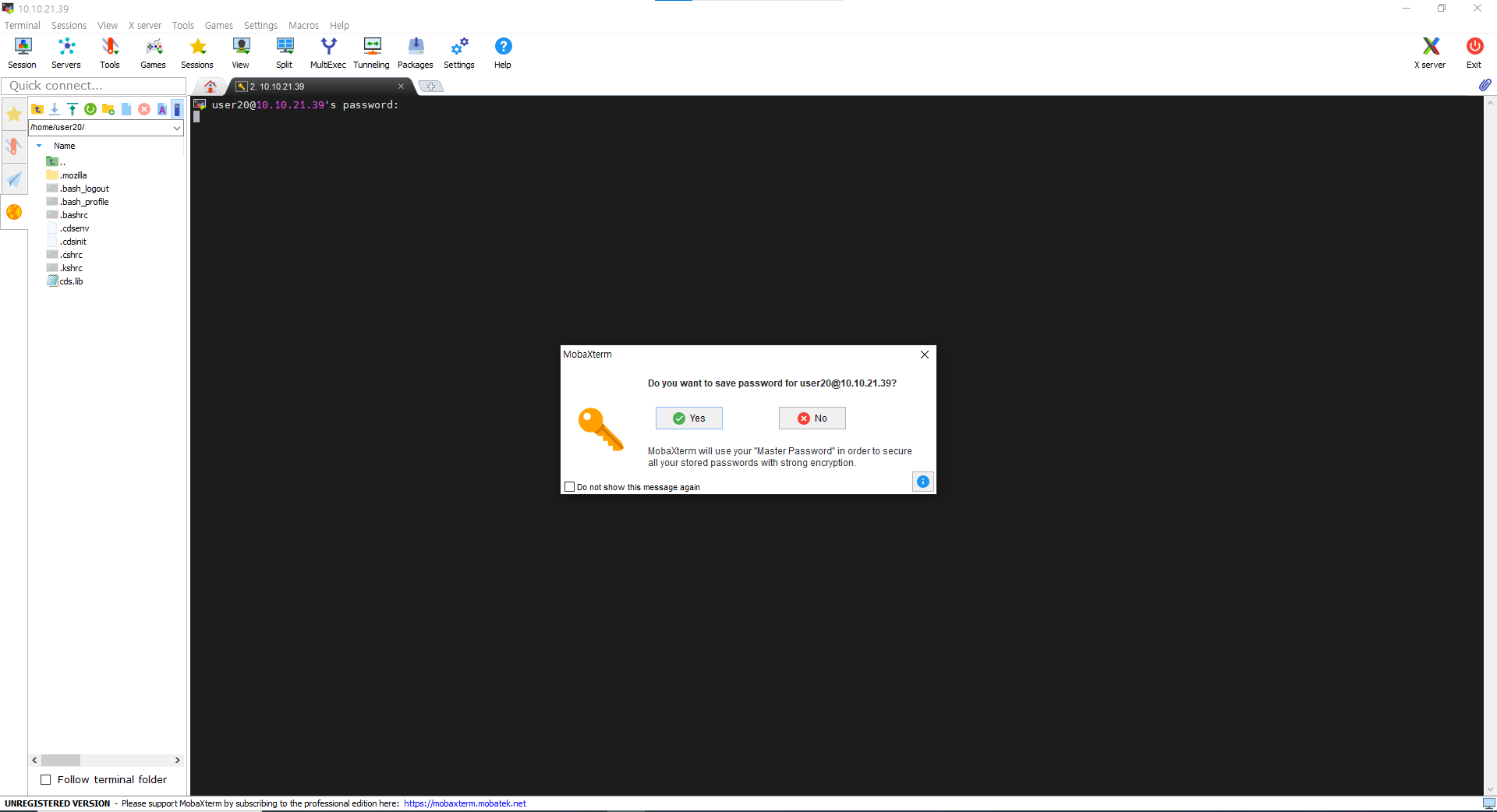Open the Terminal menu

[x=23, y=26]
